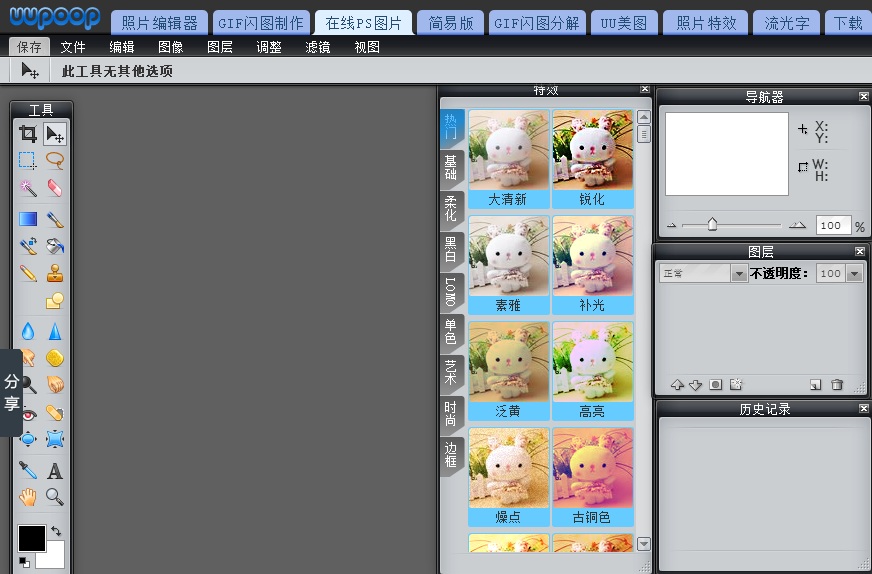
Task: Click the navigator zoom-out small mountain icon
Action: (x=671, y=225)
